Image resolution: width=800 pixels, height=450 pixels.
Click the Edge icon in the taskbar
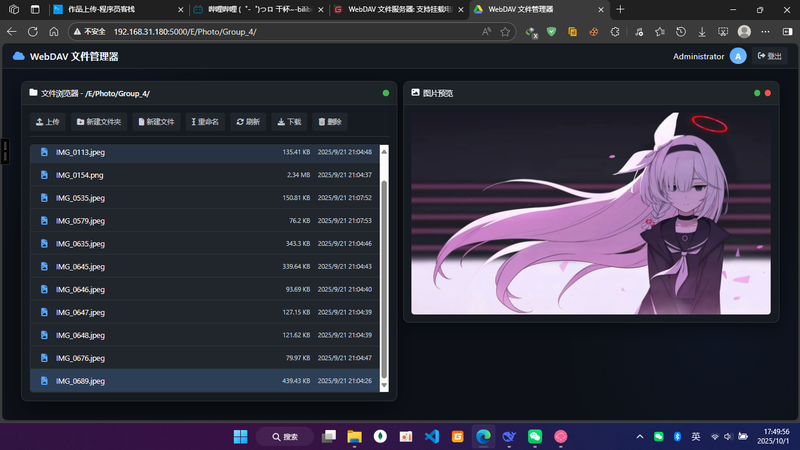(x=483, y=437)
